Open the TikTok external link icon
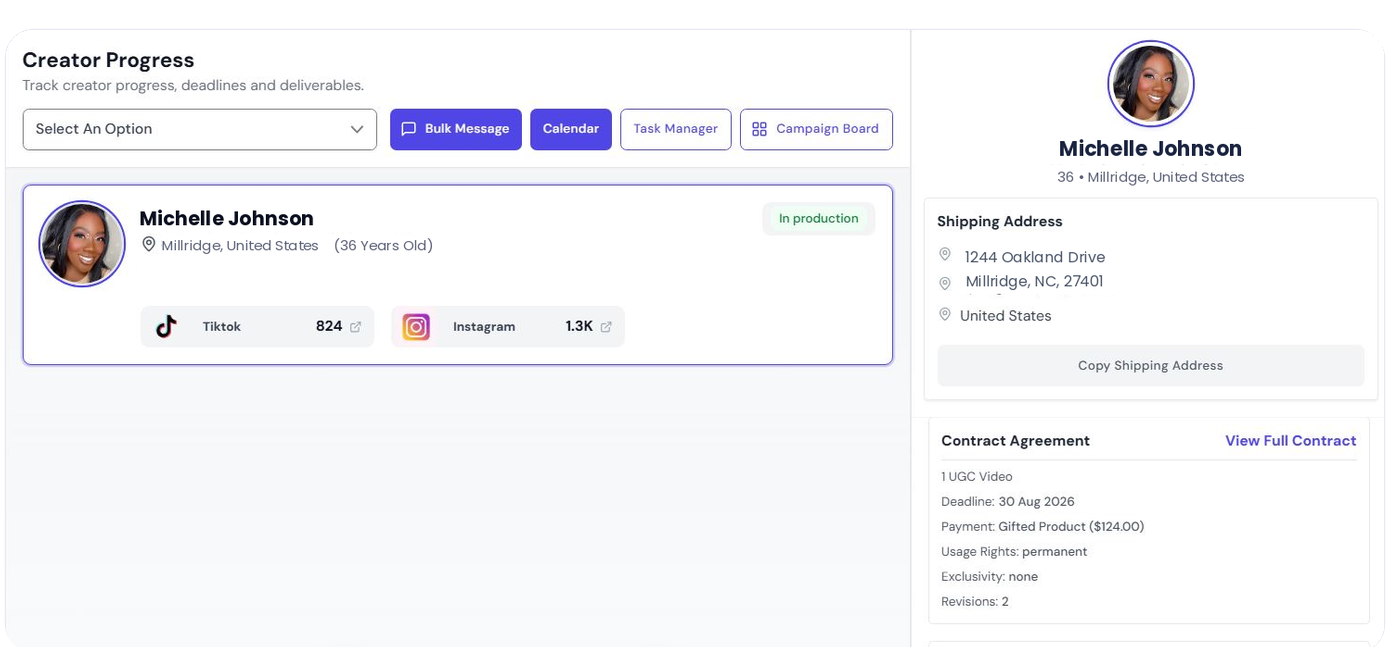 click(x=355, y=327)
